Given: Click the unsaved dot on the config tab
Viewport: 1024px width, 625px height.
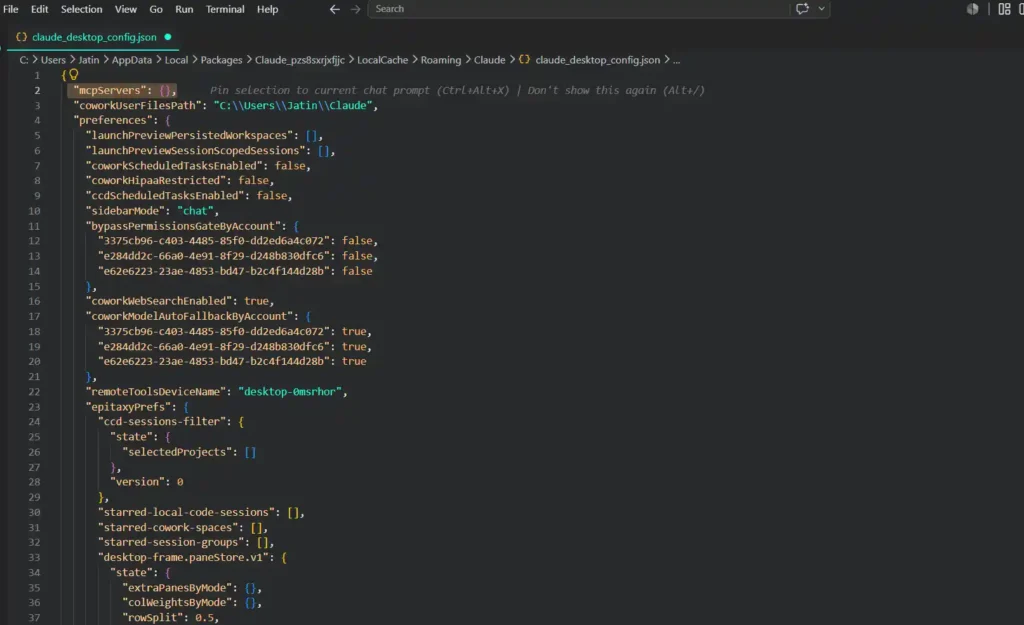Looking at the screenshot, I should point(168,37).
